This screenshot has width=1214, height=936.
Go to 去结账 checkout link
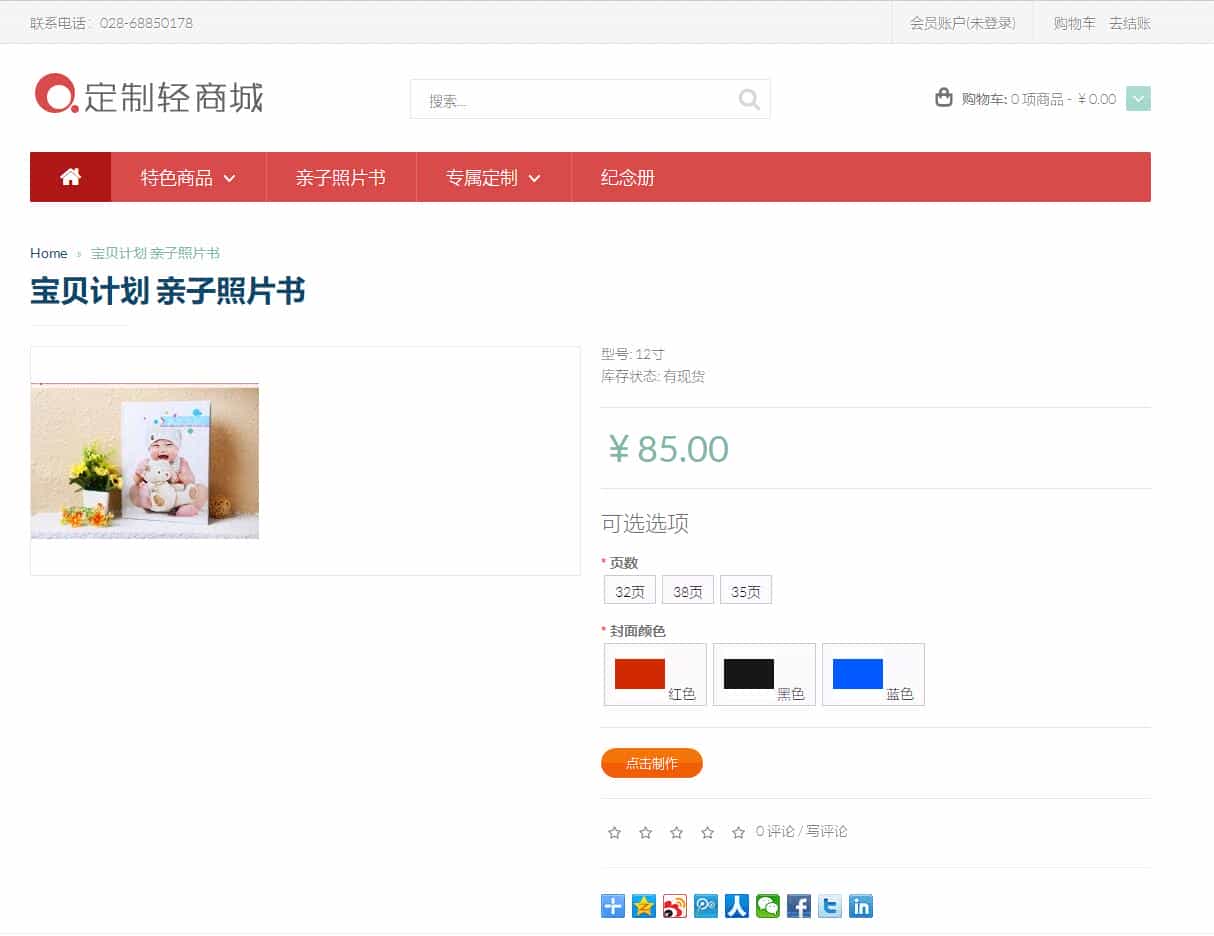1130,23
